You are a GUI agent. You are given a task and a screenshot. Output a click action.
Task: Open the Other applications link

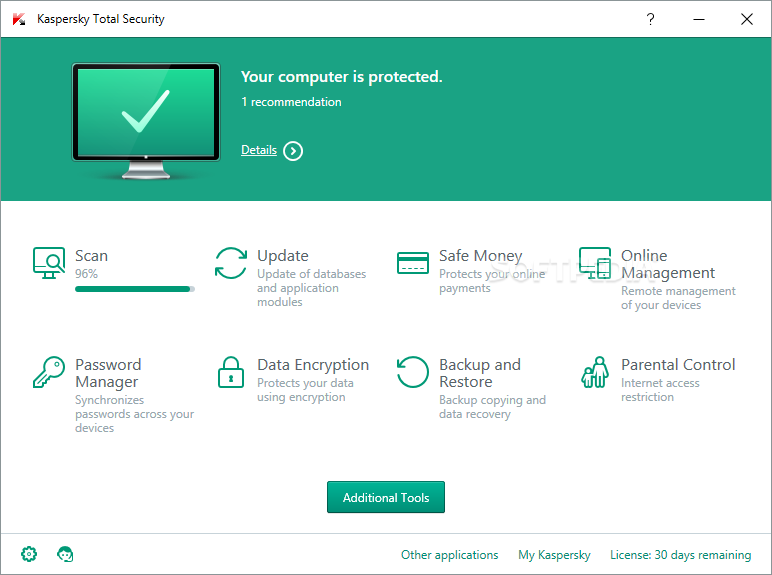pos(450,555)
